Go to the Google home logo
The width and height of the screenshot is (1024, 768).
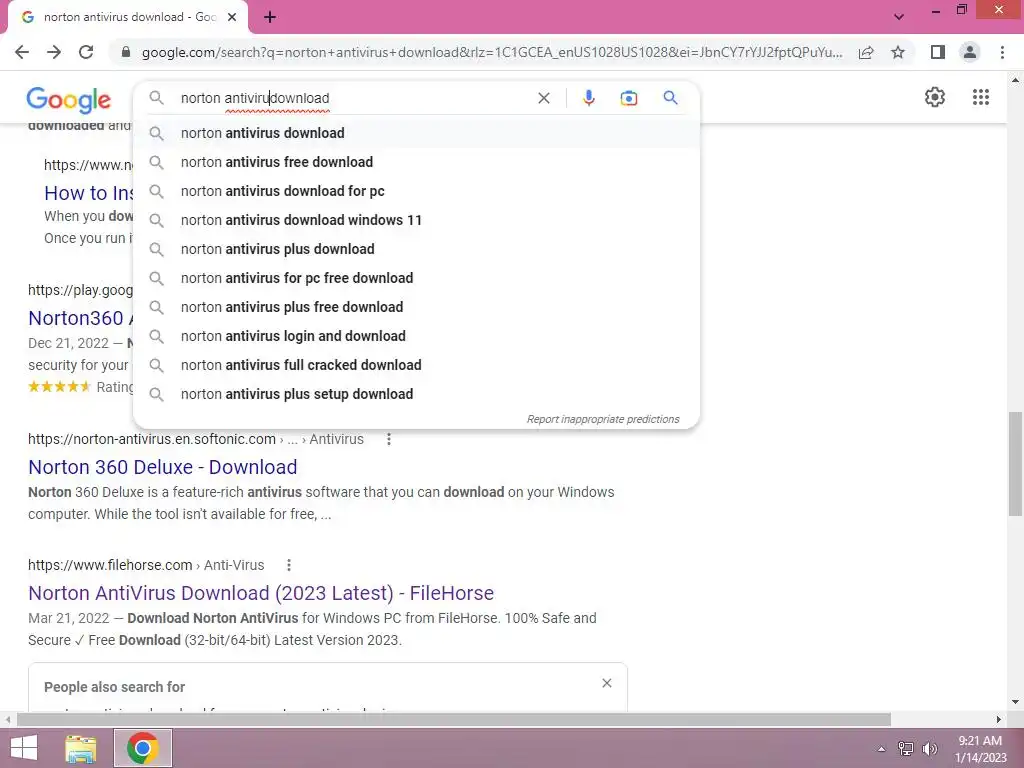click(69, 99)
